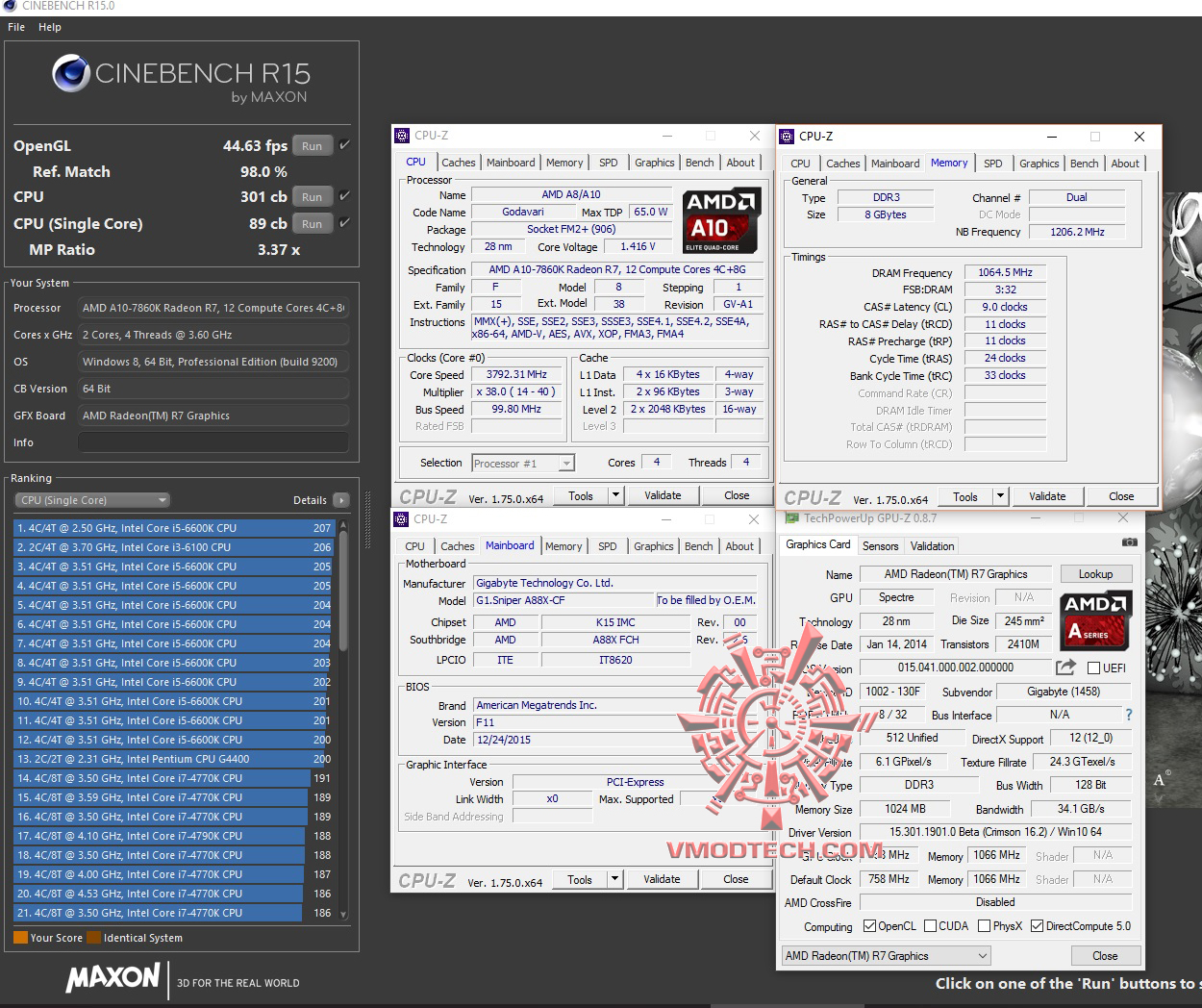Viewport: 1202px width, 1008px height.
Task: Run the CPU benchmark
Action: [312, 197]
